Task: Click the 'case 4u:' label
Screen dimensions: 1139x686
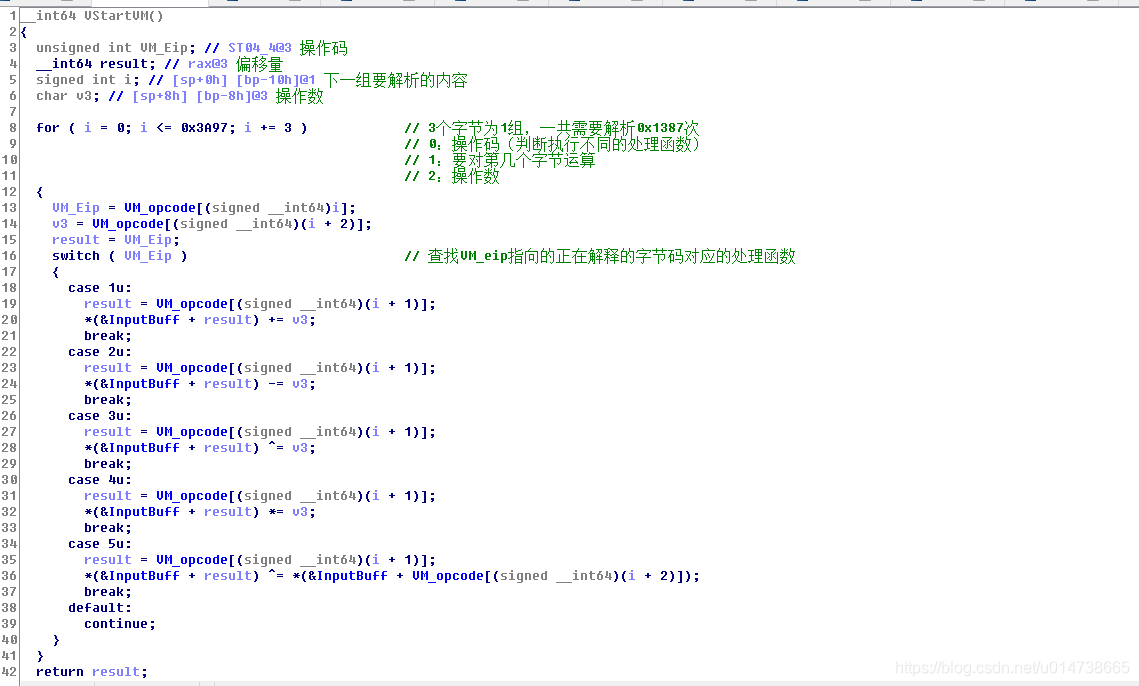Action: click(100, 480)
